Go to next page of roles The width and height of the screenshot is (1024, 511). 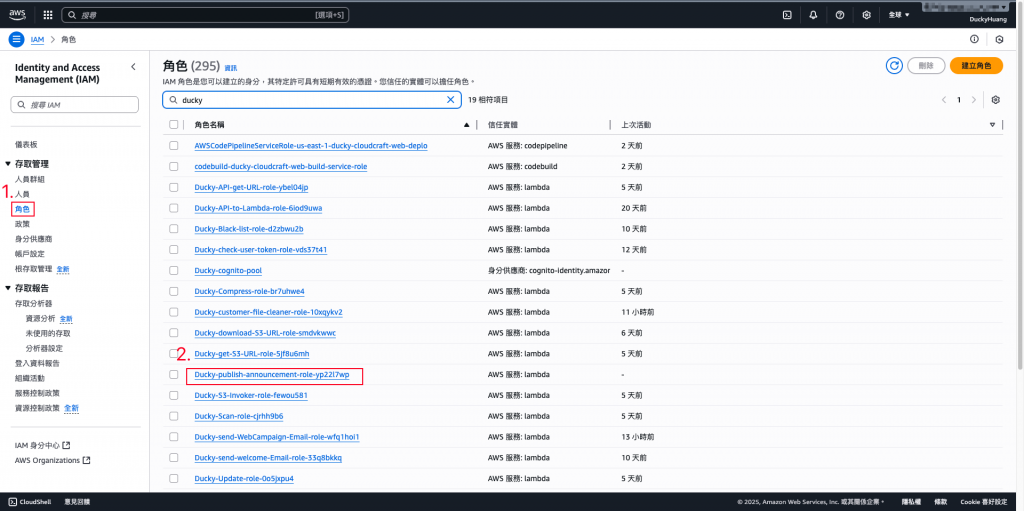pos(974,100)
